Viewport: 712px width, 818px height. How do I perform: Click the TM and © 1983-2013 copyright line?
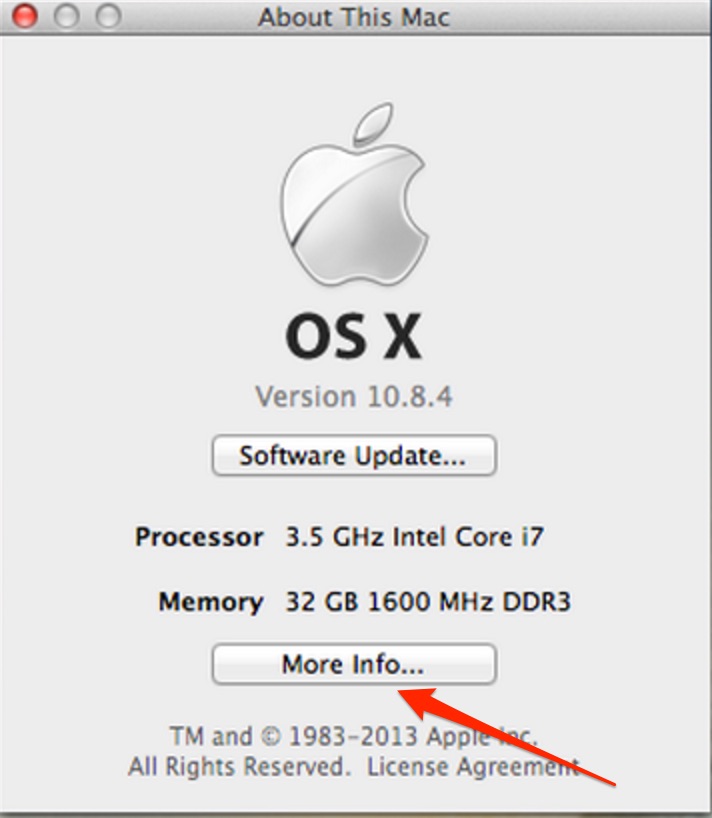pyautogui.click(x=353, y=736)
